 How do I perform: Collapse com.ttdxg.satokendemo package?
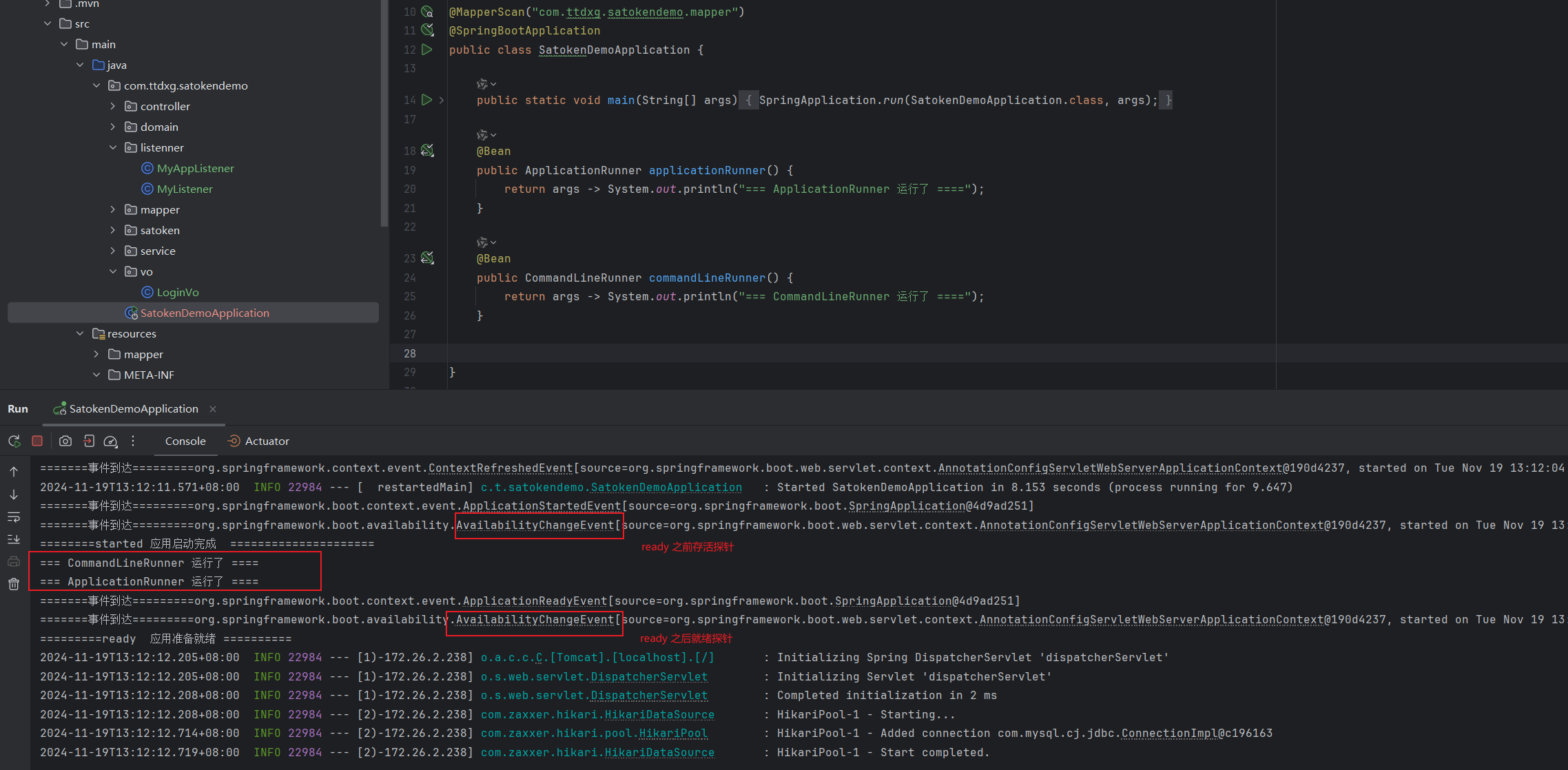tap(96, 85)
